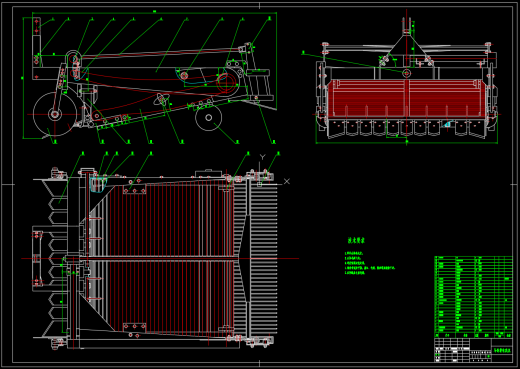
Task: Click the cyan outlined bracket in top view
Action: [x=98, y=184]
